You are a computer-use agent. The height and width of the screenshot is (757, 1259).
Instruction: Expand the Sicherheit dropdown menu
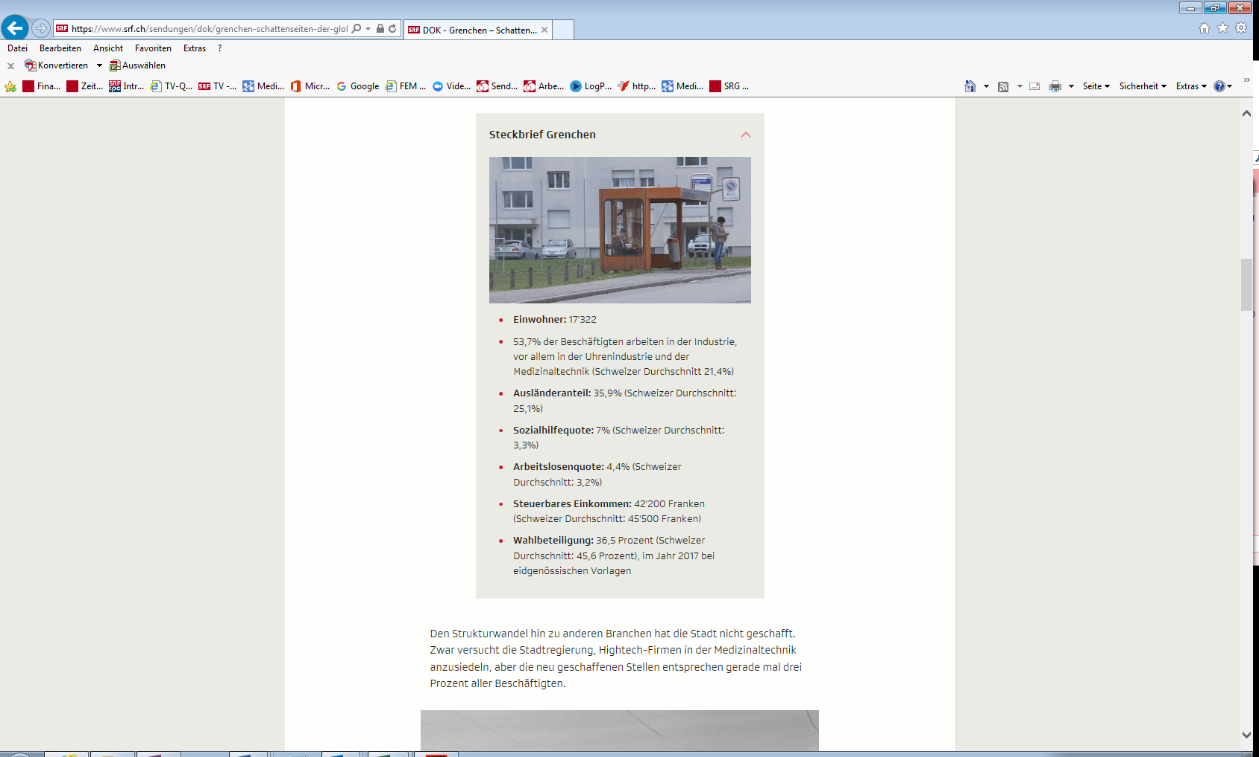click(x=1142, y=86)
